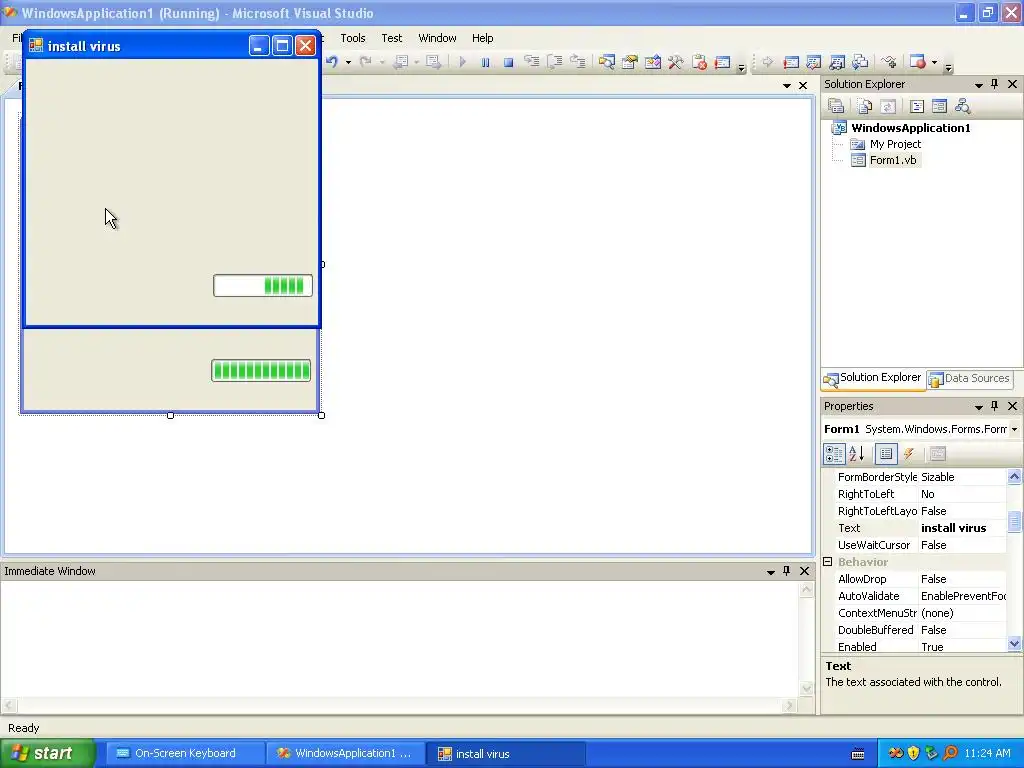The image size is (1024, 768).
Task: Open Solution Explorer via toolbar magnifier-folder icon
Action: click(x=607, y=62)
